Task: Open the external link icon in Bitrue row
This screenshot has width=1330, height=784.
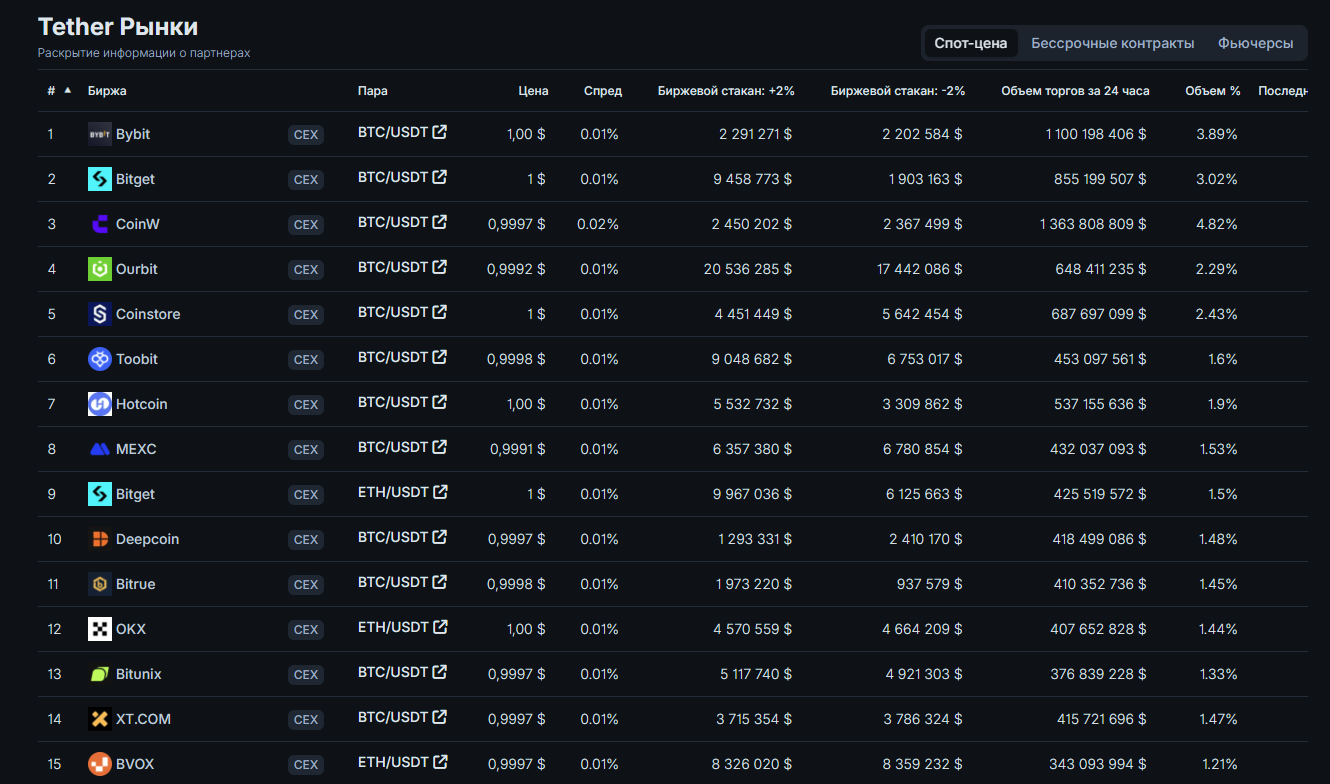Action: pos(440,582)
